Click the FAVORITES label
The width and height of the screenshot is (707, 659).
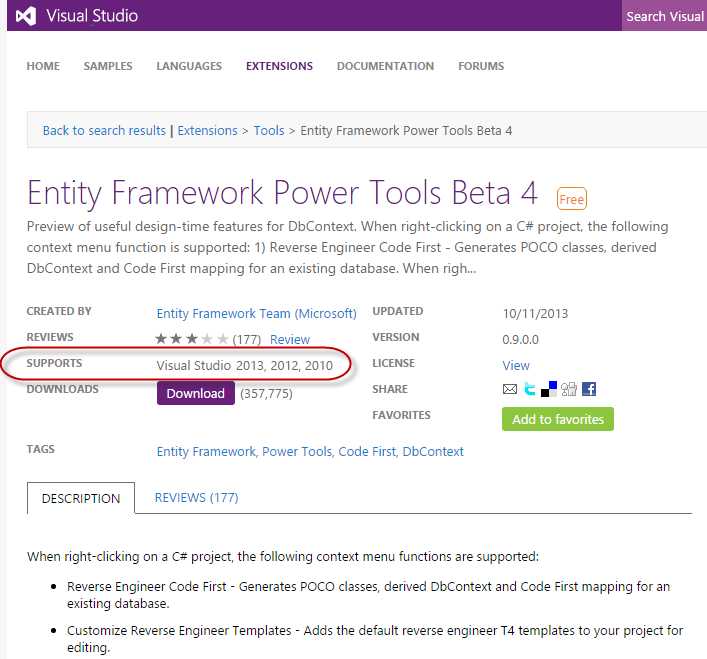point(401,415)
